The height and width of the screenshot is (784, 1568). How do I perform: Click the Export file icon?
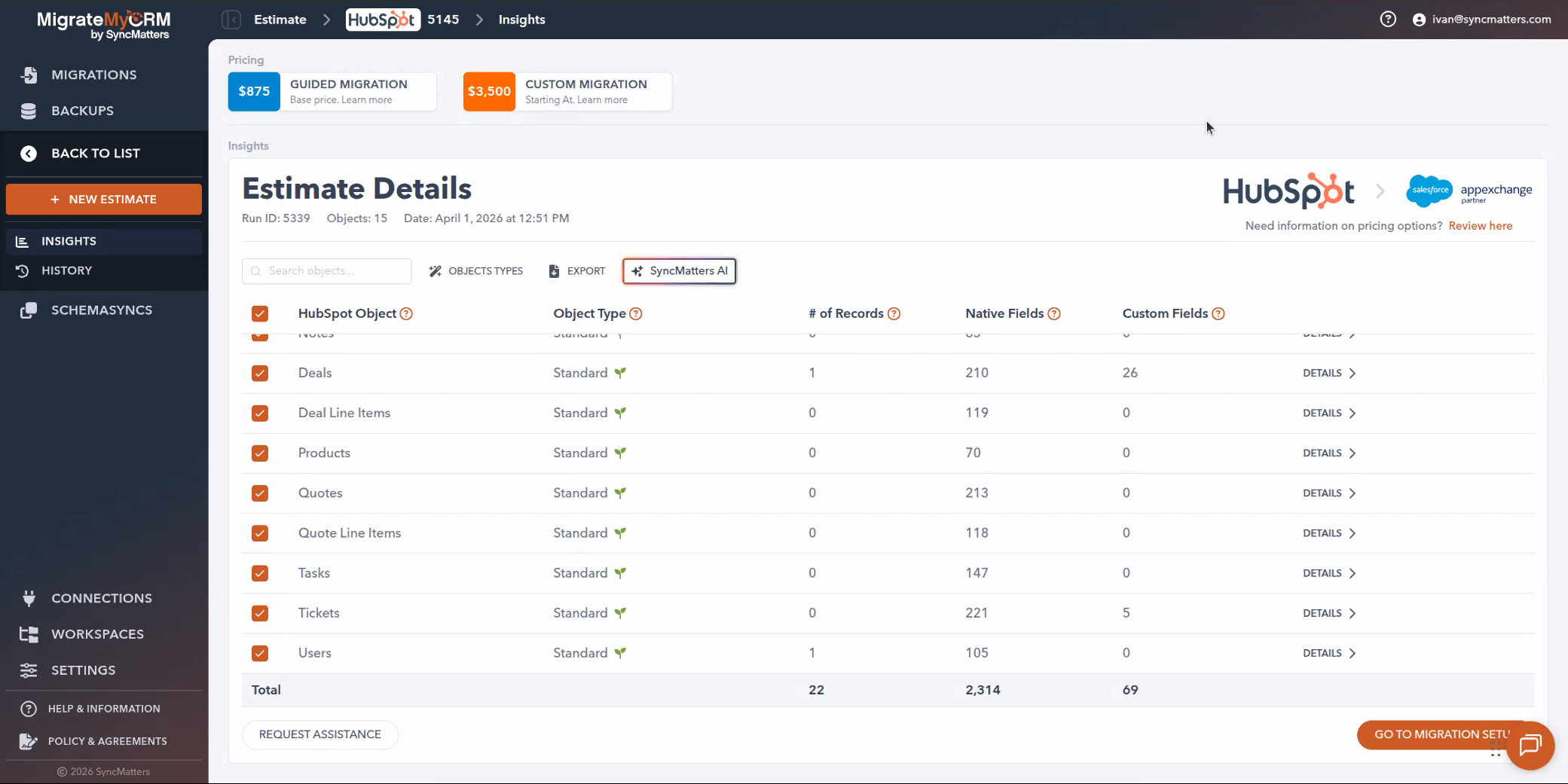(x=554, y=271)
